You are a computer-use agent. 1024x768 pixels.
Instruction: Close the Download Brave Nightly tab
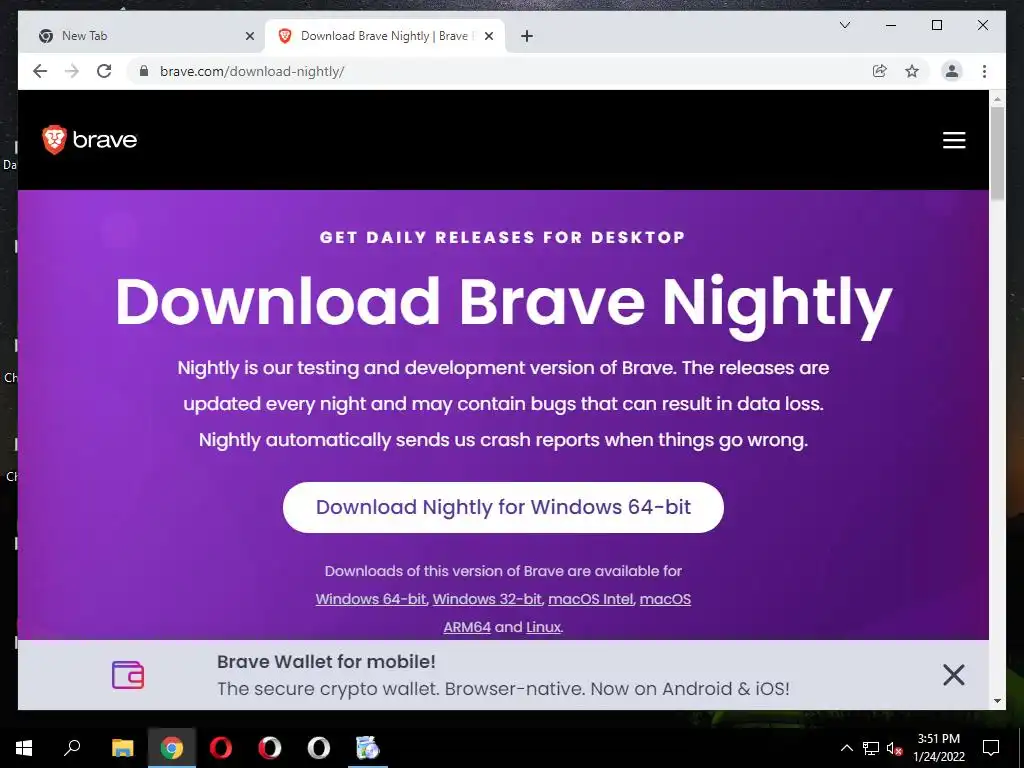point(488,36)
